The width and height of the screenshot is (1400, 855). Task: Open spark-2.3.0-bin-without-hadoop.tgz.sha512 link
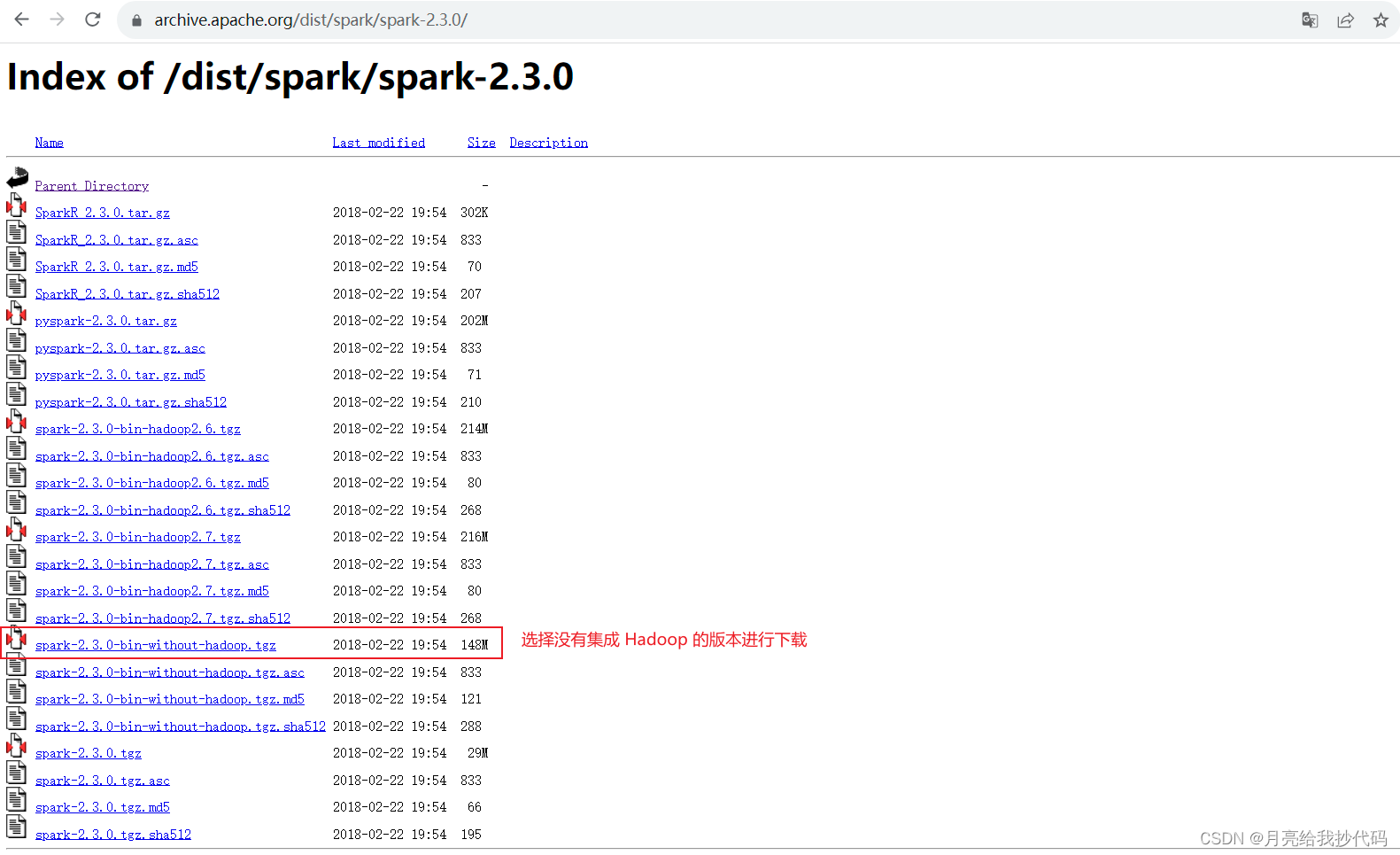coord(181,727)
